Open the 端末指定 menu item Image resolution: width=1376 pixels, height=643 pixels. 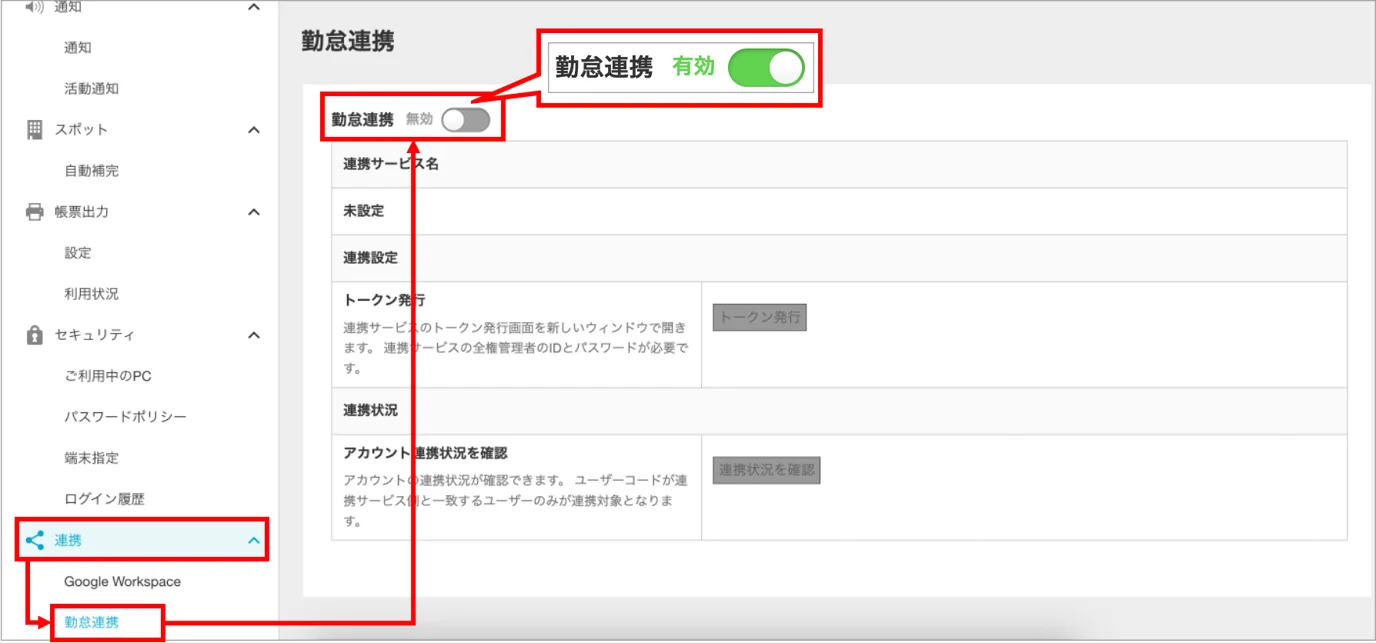[x=92, y=458]
